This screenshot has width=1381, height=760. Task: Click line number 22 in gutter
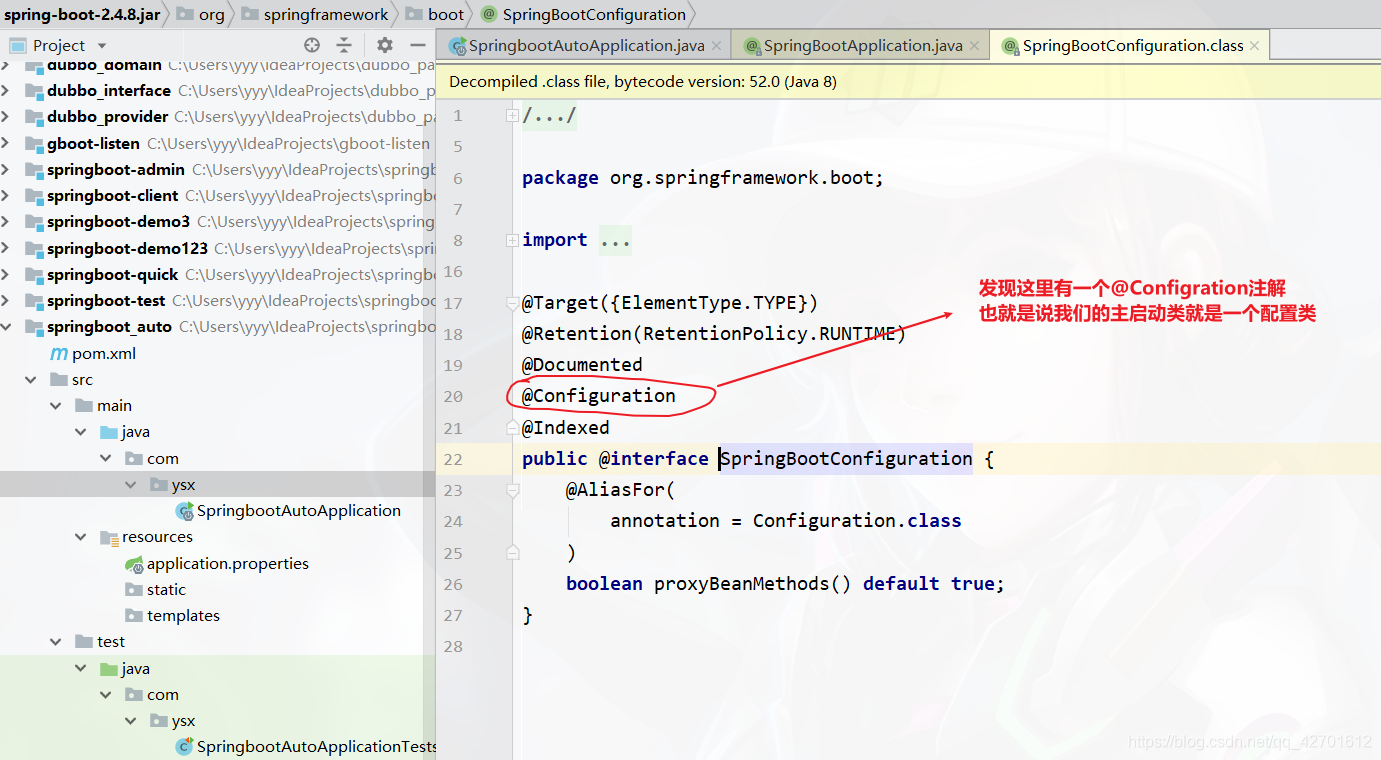click(453, 459)
